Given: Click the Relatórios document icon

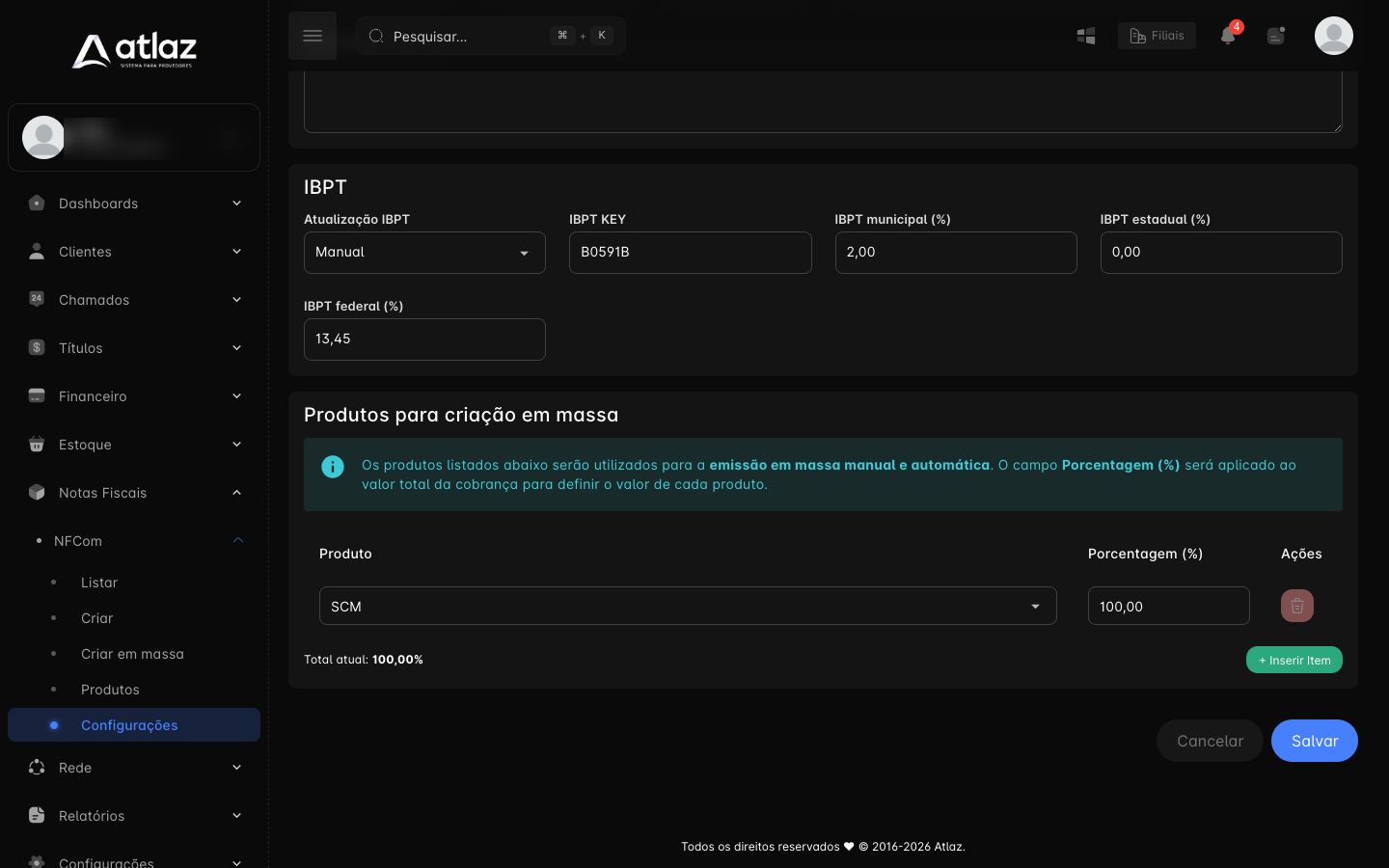Looking at the screenshot, I should (x=37, y=815).
